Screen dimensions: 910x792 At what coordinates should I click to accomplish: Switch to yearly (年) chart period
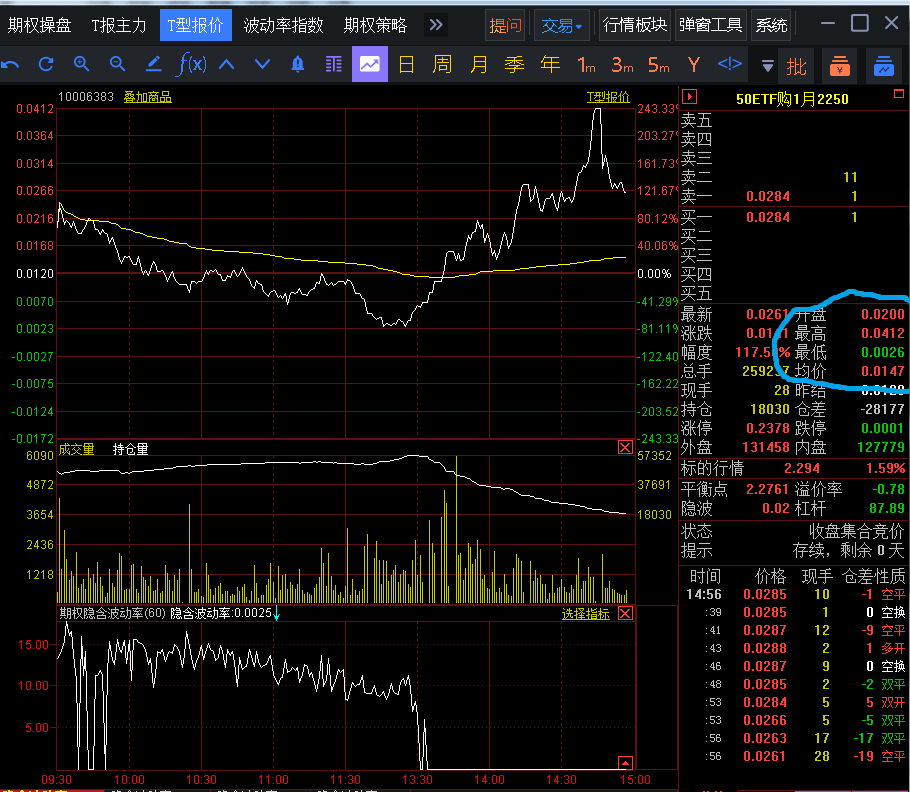point(550,64)
